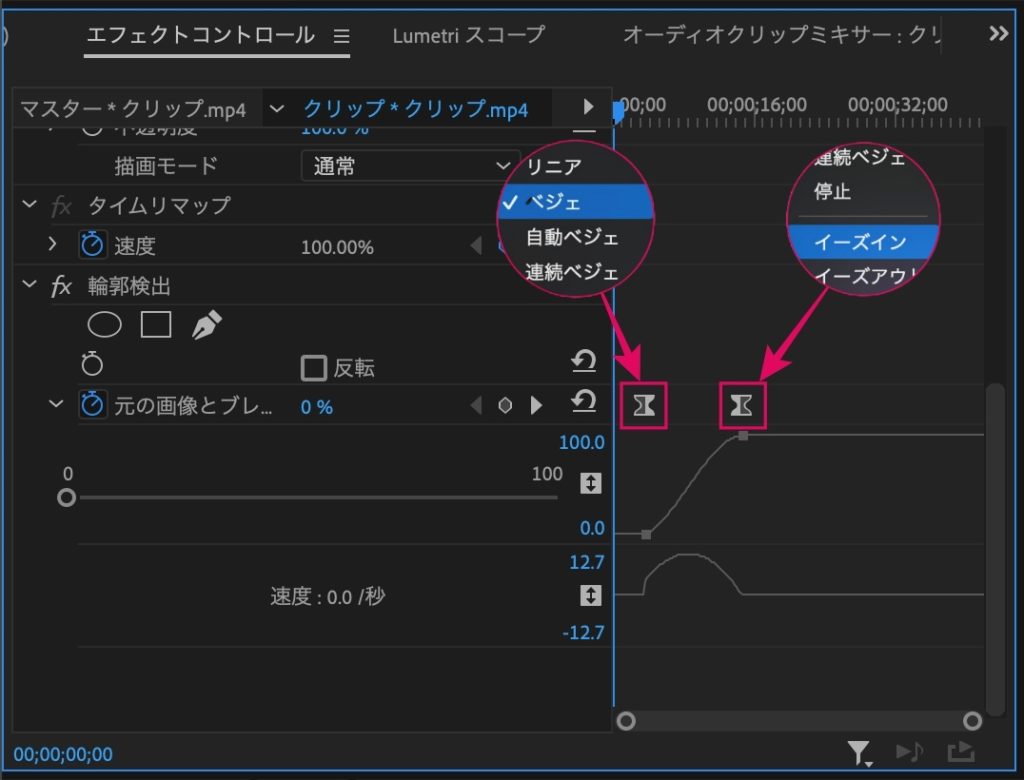Click the right zoom scrollbar handle
Screen dimensions: 1024x780
coord(972,721)
